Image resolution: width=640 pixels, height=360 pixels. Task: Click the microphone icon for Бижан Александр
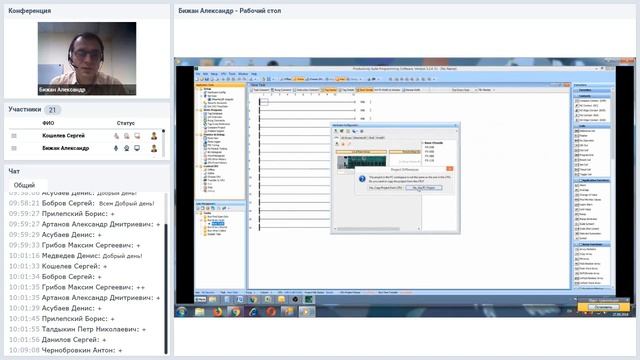click(116, 148)
